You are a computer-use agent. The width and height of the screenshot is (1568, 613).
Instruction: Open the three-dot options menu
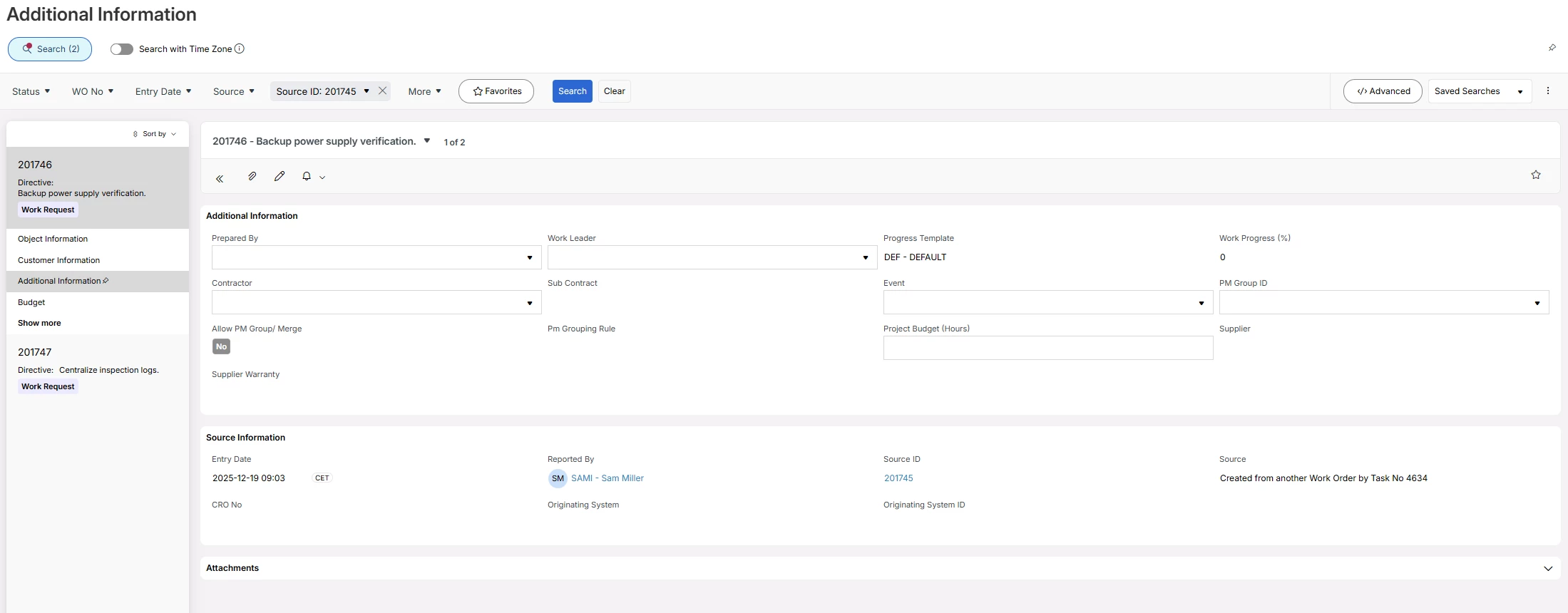pyautogui.click(x=1548, y=91)
